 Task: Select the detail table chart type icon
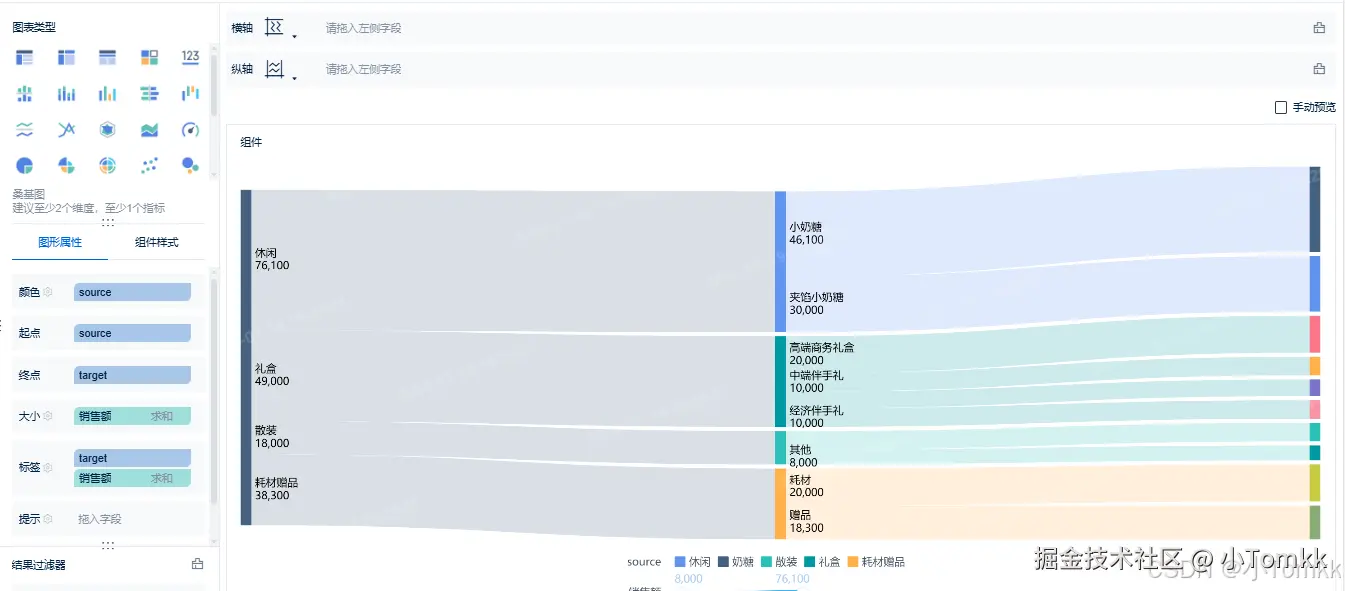point(108,57)
